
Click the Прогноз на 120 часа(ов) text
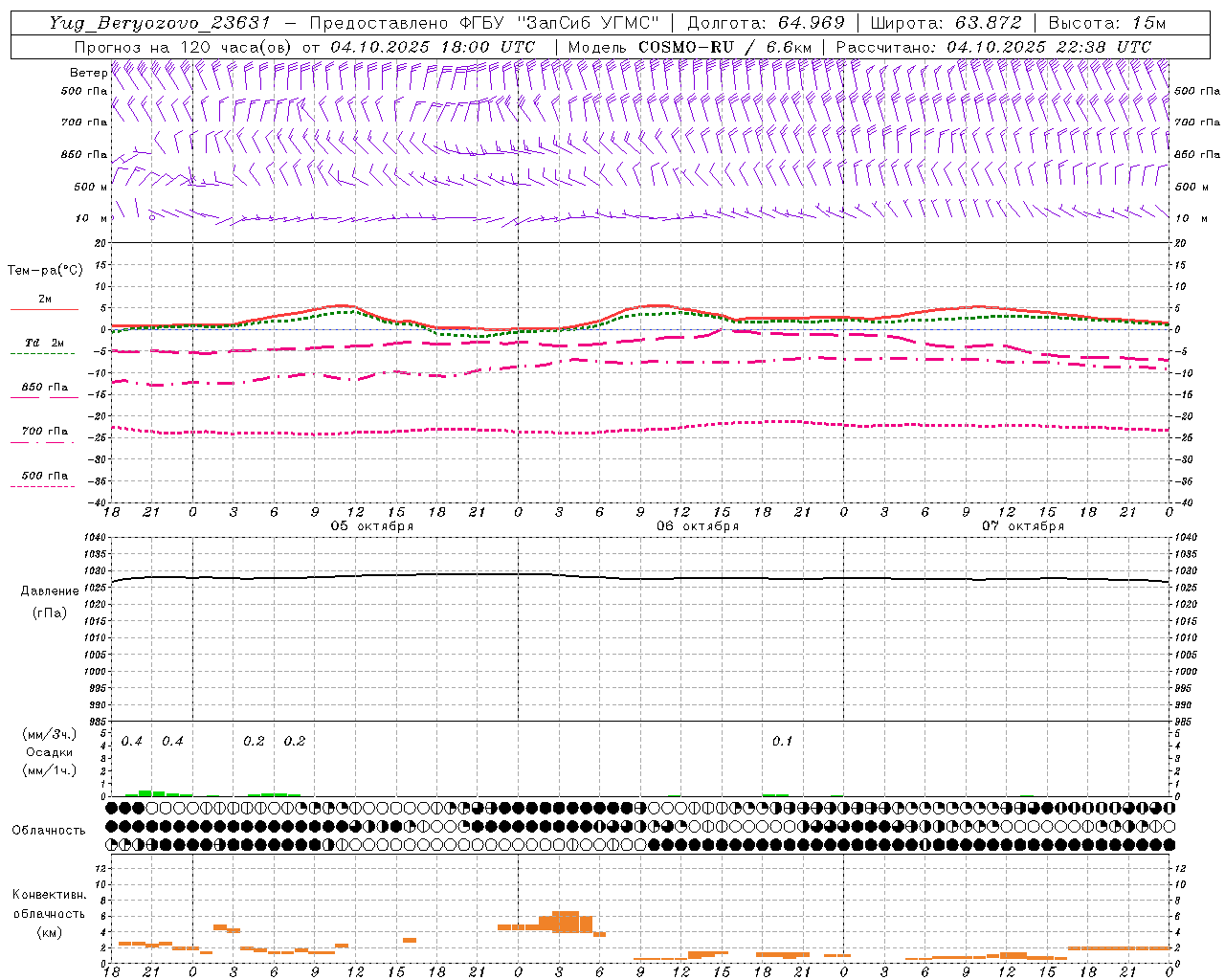[x=184, y=47]
